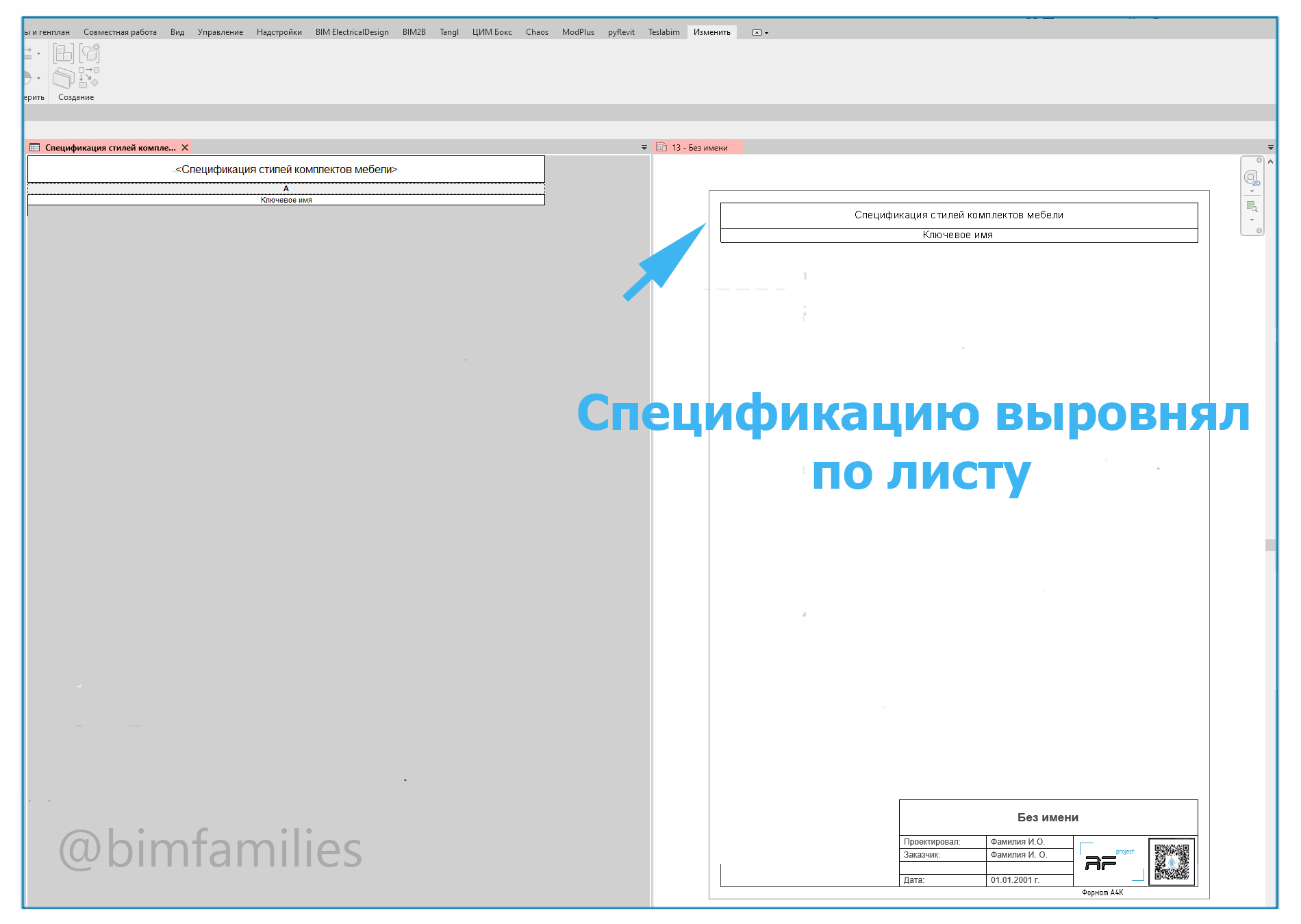This screenshot has width=1301, height=924.
Task: Open the BIM2B ribbon tab
Action: 414,32
